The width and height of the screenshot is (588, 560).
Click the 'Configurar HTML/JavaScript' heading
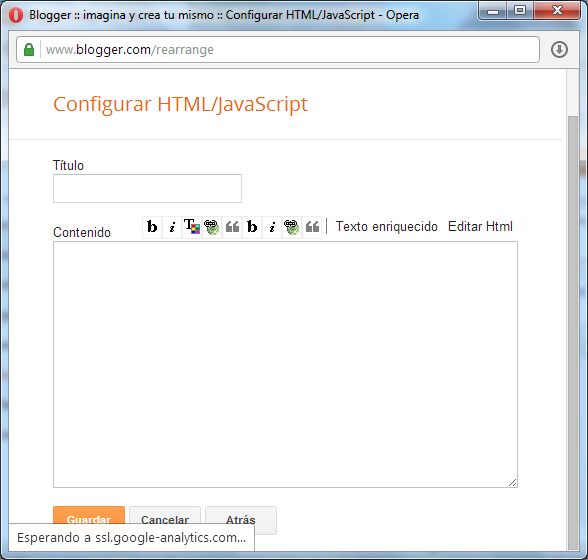pyautogui.click(x=180, y=104)
